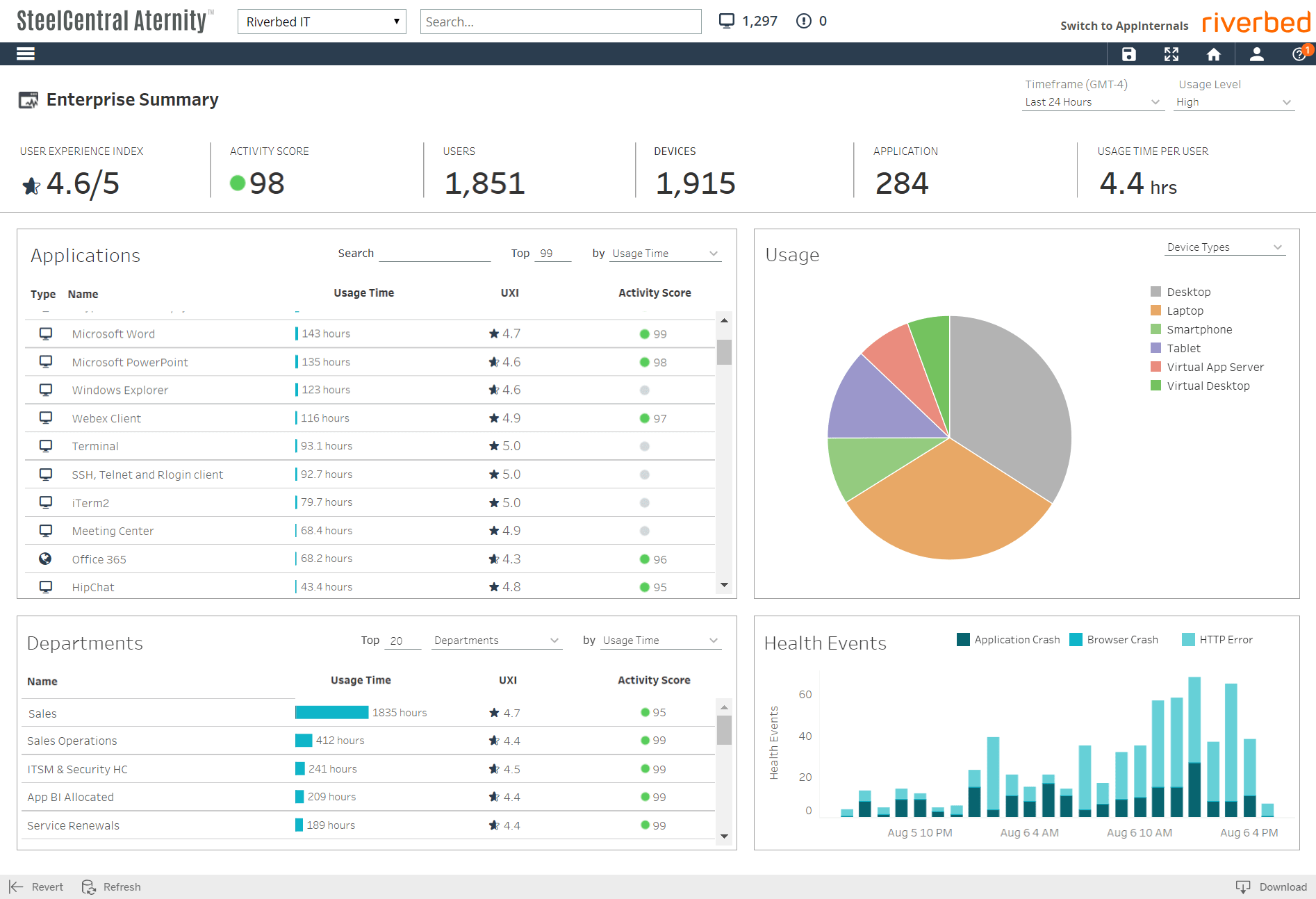Click the Download icon in bottom bar
This screenshot has width=1316, height=899.
[x=1243, y=886]
